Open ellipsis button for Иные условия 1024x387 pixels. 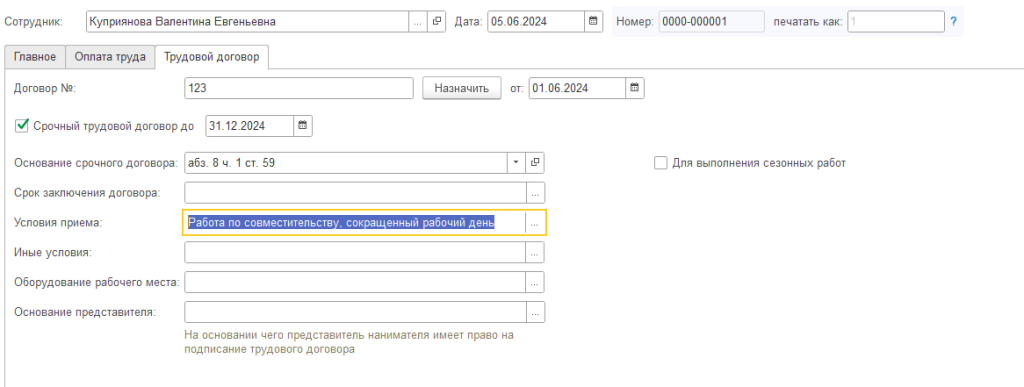535,252
